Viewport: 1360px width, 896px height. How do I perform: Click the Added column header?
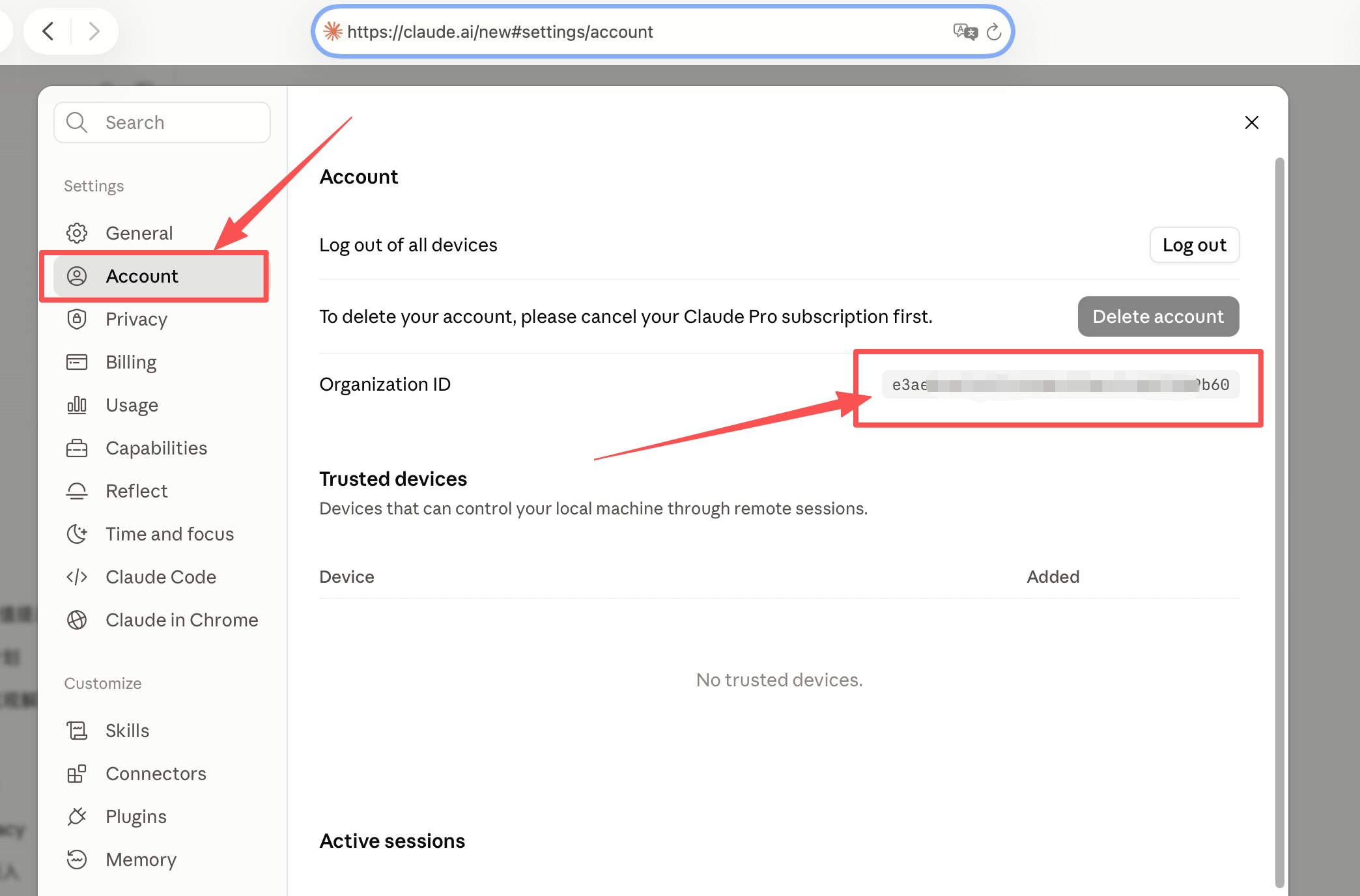[1053, 577]
